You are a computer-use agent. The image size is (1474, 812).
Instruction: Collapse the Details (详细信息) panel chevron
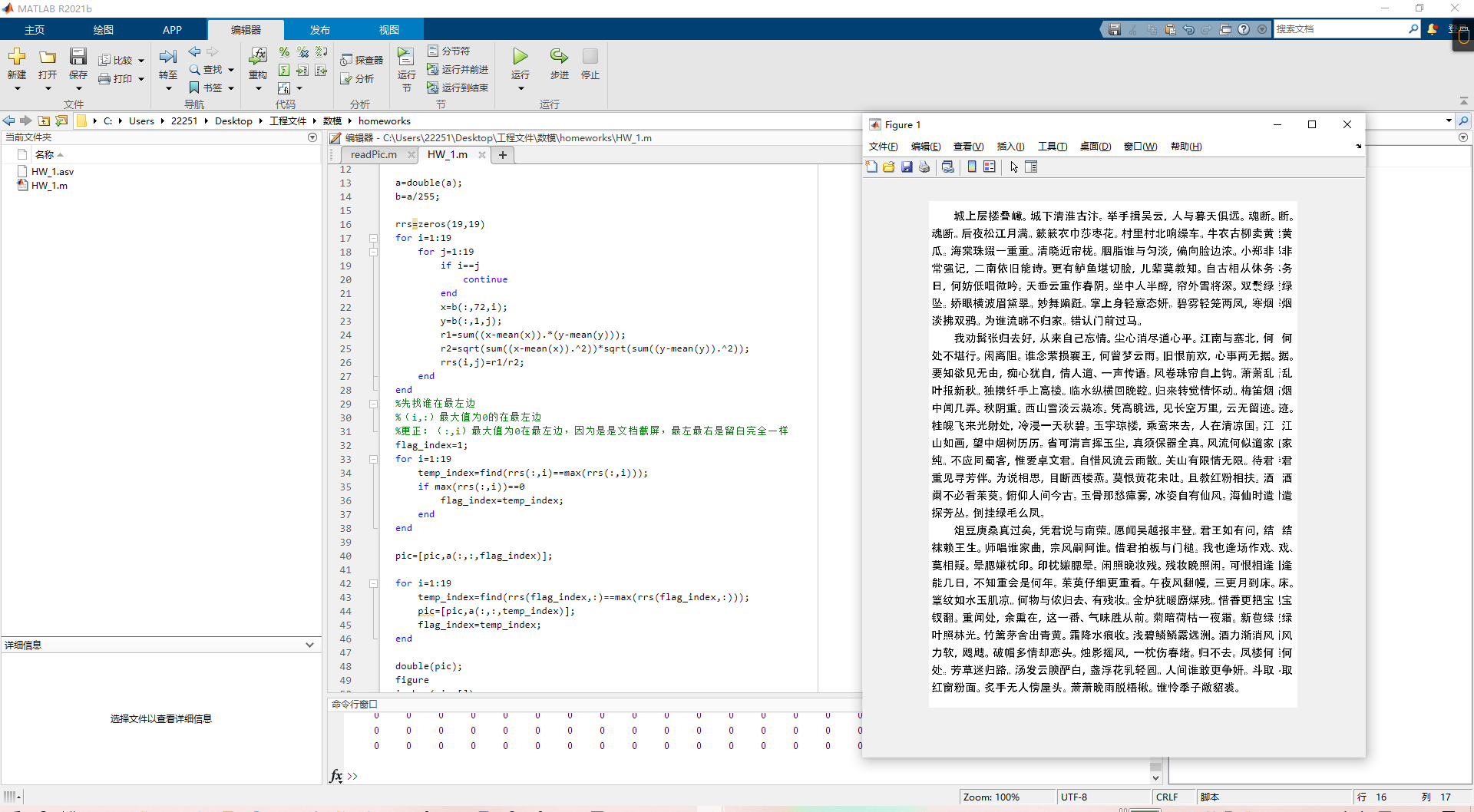coord(309,645)
